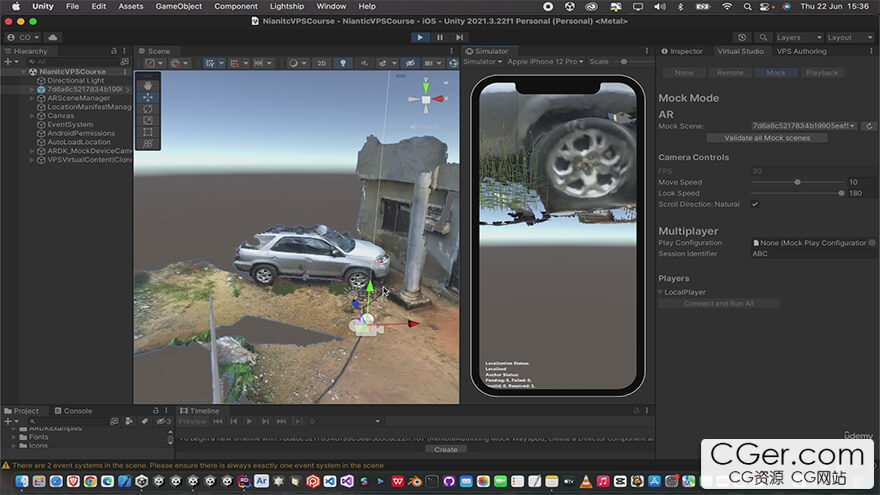The width and height of the screenshot is (880, 495).
Task: Click the Pause button in Unity toolbar
Action: pos(440,37)
